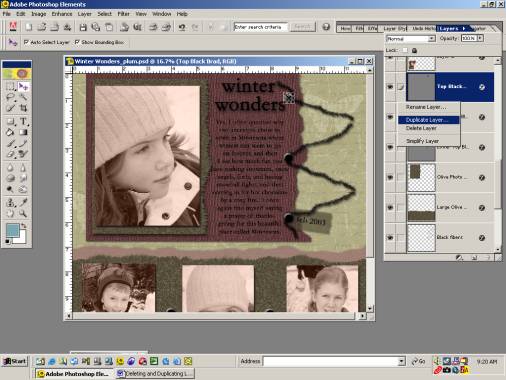Click the Go button beside Address
Viewport: 506px width, 380px height.
click(x=419, y=361)
